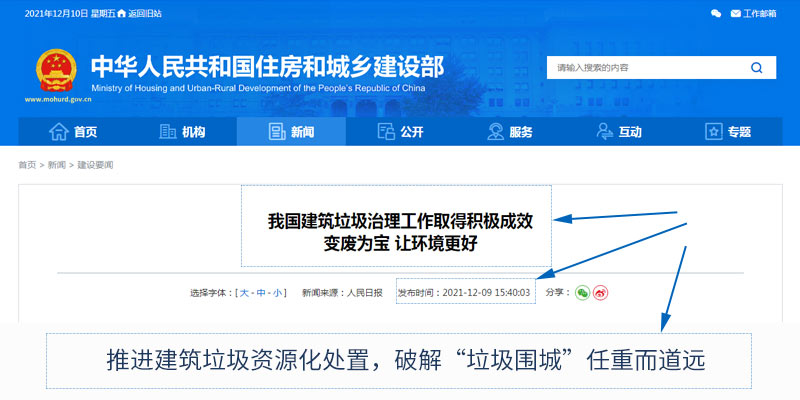Open the 专题 navigation tab

[x=728, y=132]
